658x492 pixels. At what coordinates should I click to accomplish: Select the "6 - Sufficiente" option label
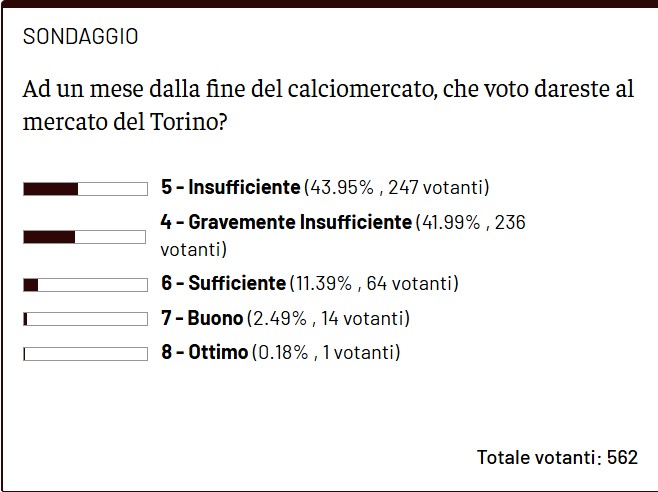click(223, 283)
